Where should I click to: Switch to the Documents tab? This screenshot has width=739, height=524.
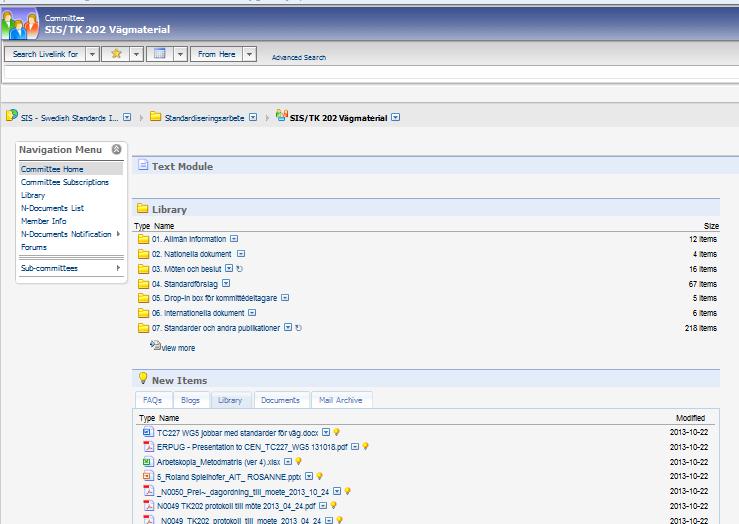(x=280, y=400)
